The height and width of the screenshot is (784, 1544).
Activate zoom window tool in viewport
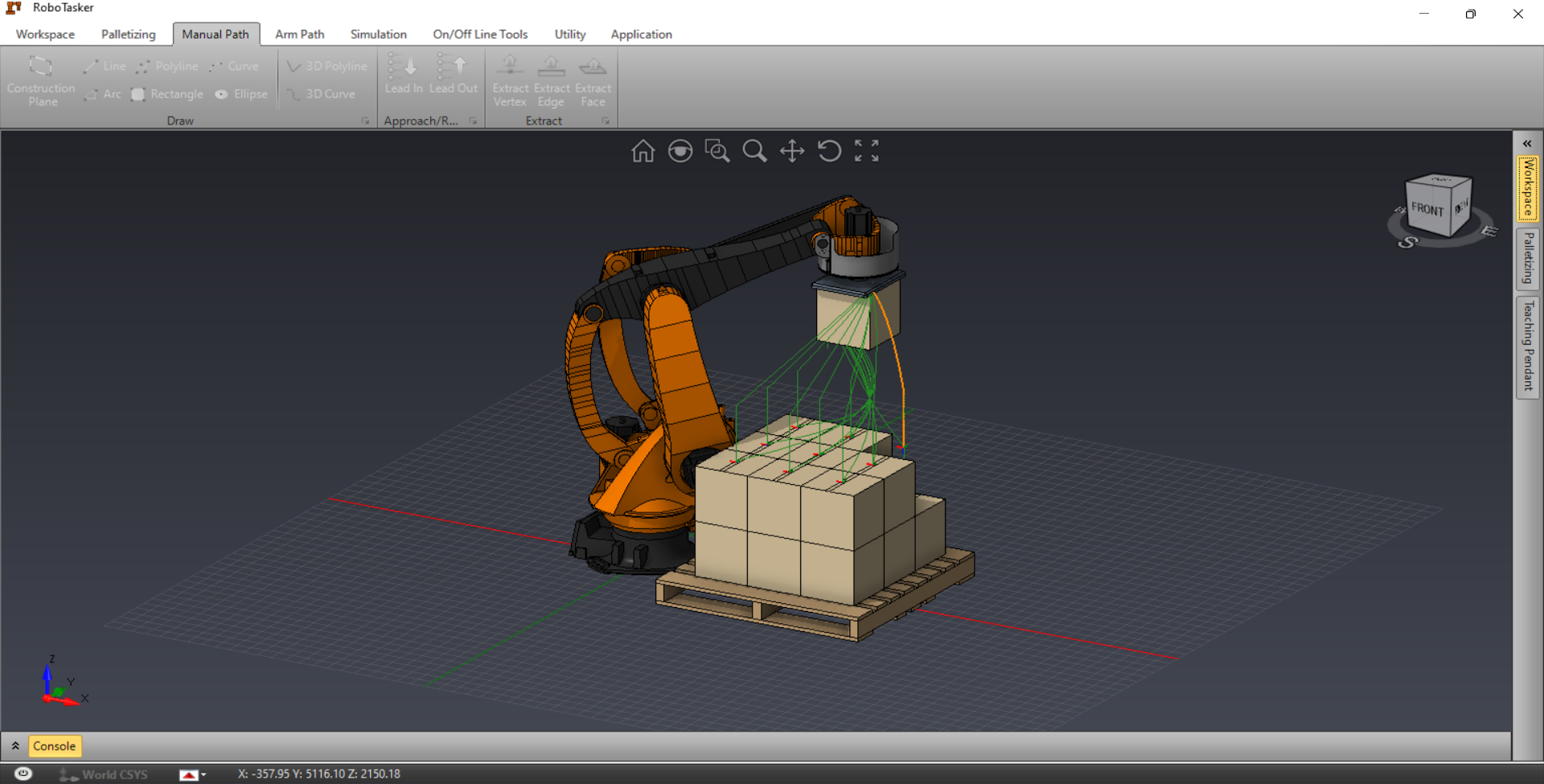click(717, 150)
